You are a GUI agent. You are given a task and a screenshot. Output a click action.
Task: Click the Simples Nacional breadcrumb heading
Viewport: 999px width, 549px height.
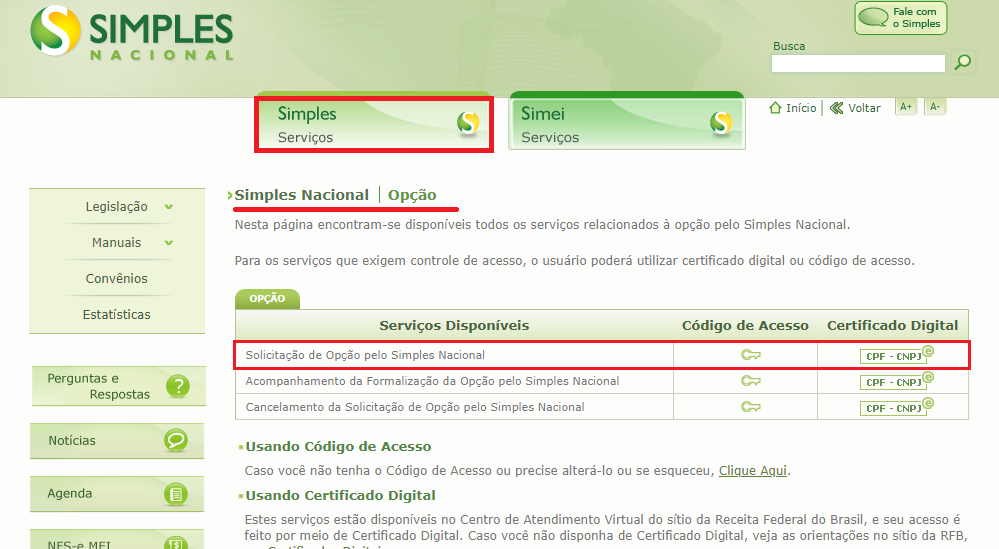coord(301,195)
